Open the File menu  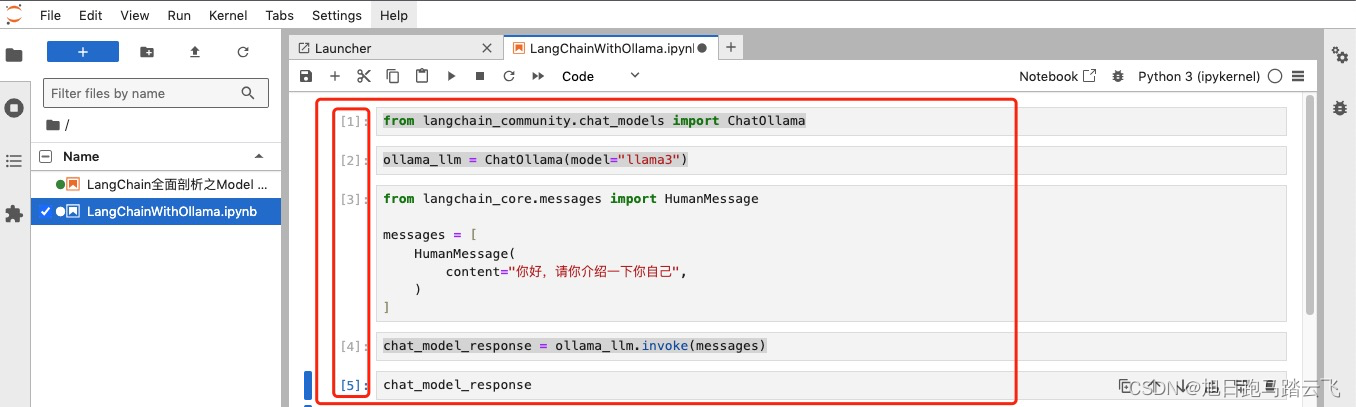[50, 15]
